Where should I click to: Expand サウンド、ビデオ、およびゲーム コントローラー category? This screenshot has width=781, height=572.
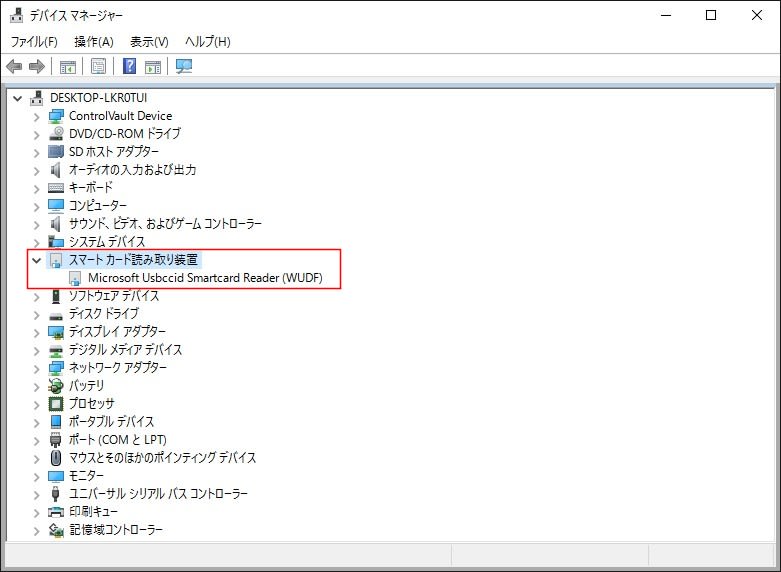36,224
